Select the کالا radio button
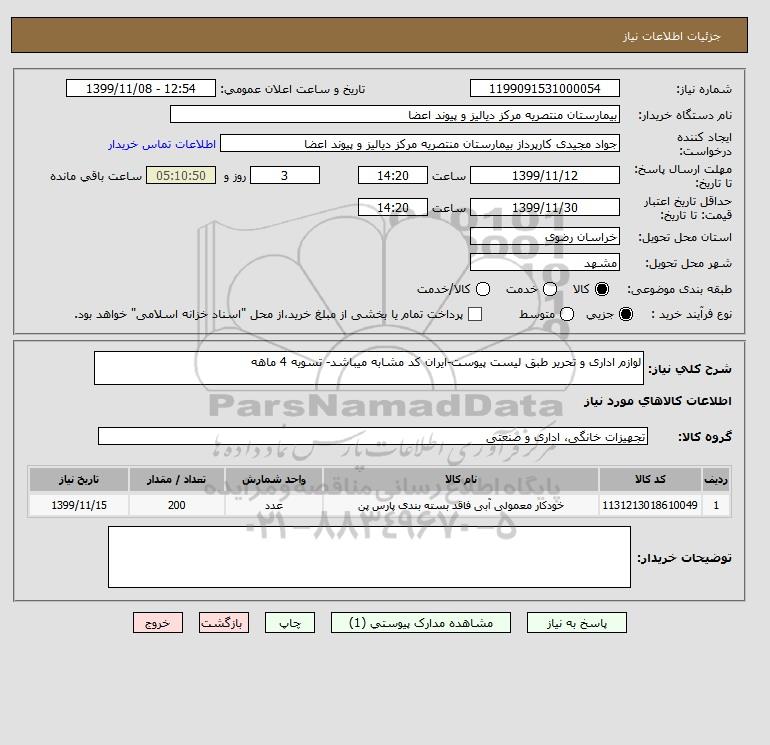 click(x=602, y=289)
